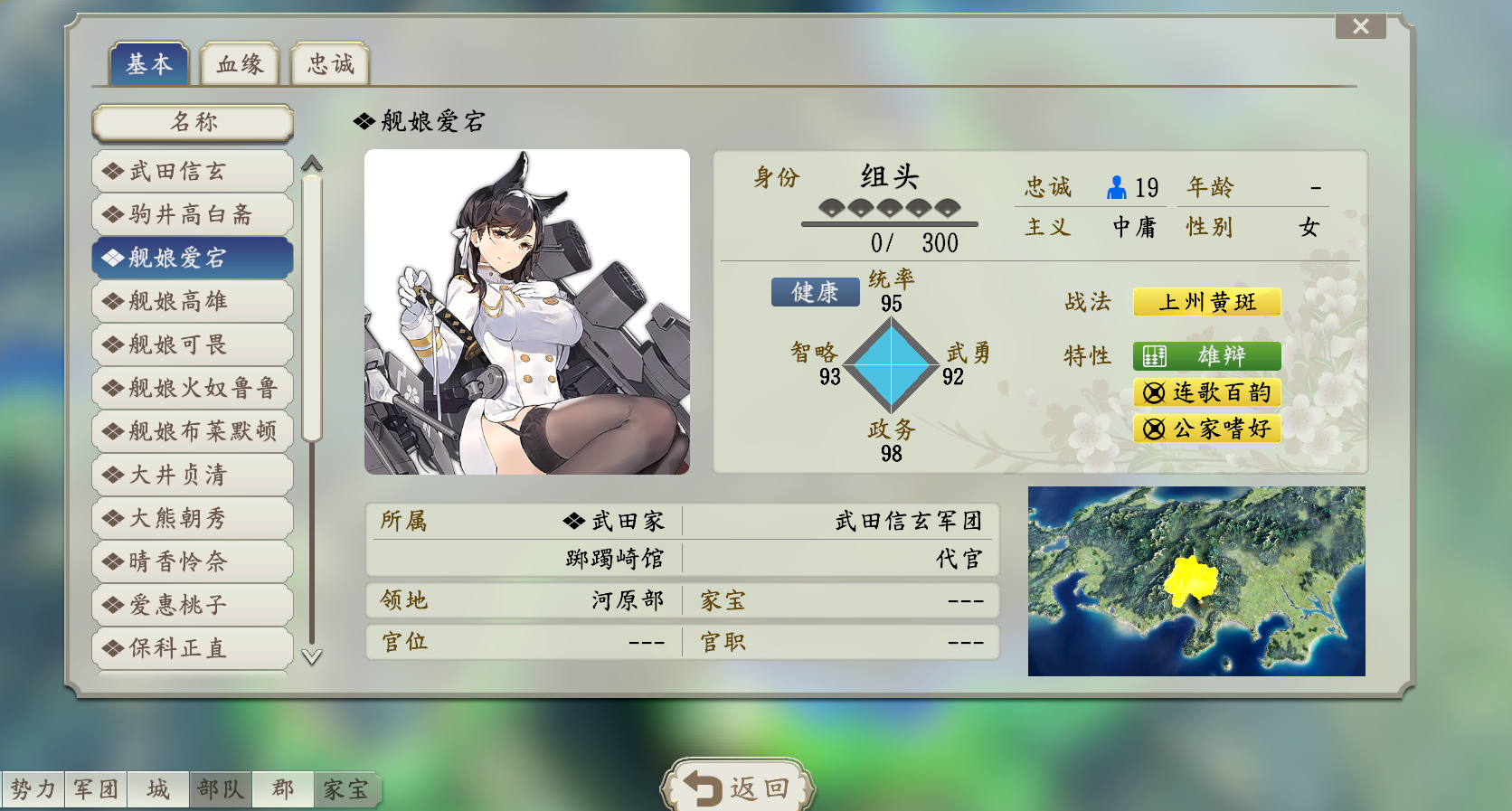Select 爱惠桃子 in the list

[193, 605]
